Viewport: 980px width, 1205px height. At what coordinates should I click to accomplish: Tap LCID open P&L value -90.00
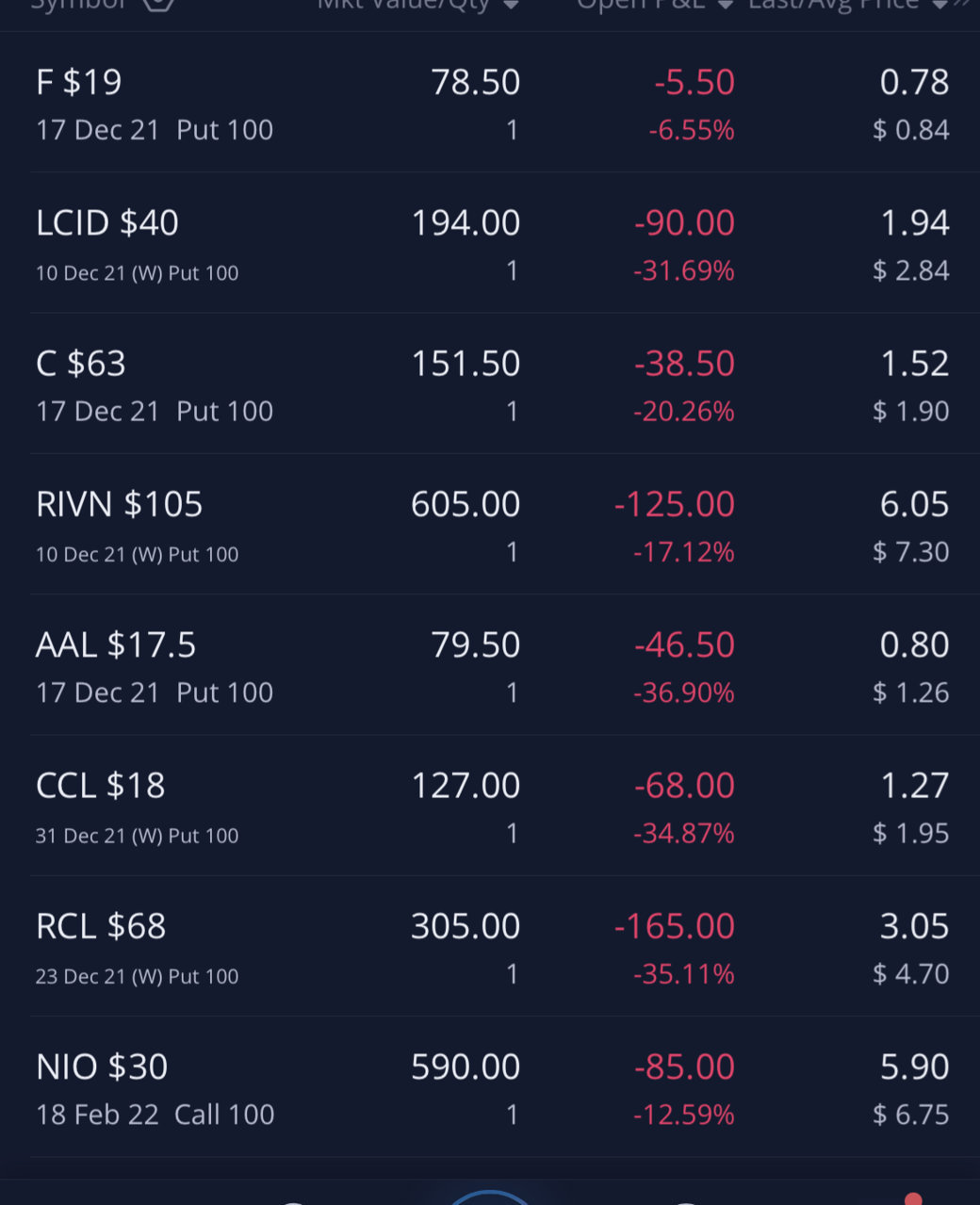click(x=684, y=223)
